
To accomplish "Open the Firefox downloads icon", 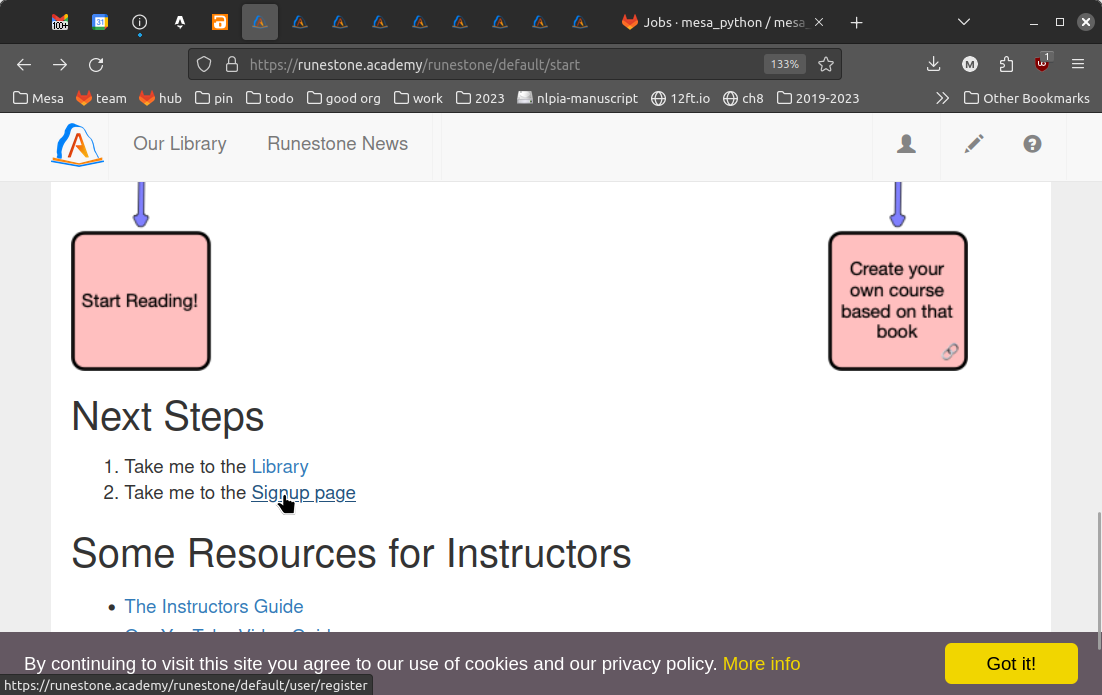I will click(x=933, y=64).
